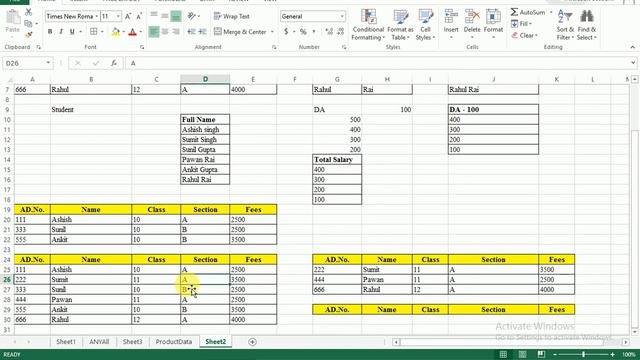Click Wrap Text button

point(231,16)
